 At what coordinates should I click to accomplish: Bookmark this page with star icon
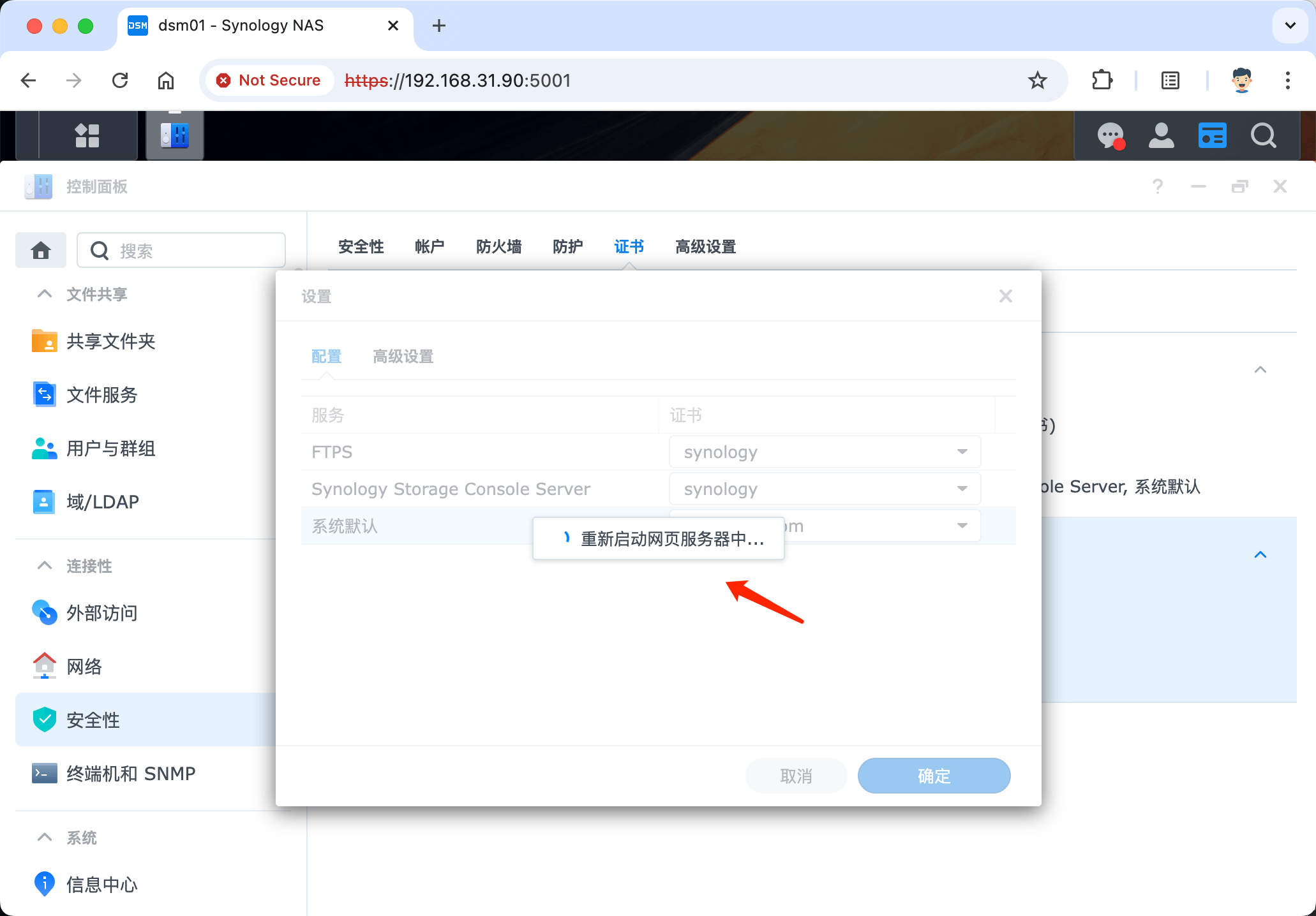(1038, 80)
